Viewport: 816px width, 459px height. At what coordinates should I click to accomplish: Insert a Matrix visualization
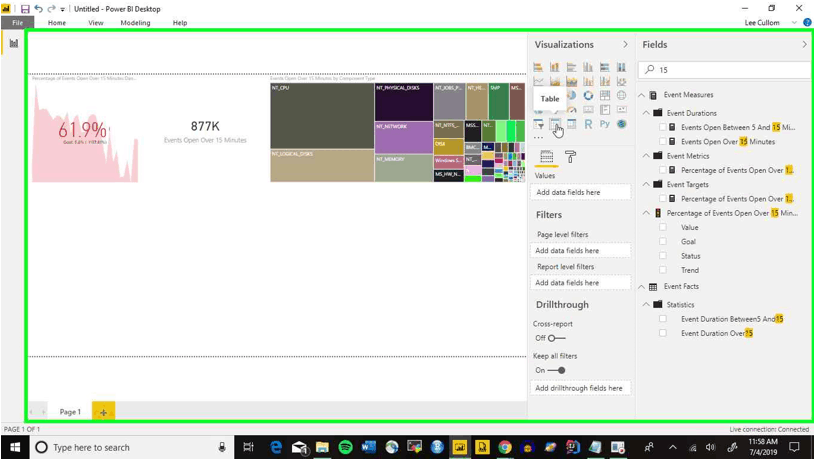(x=571, y=124)
